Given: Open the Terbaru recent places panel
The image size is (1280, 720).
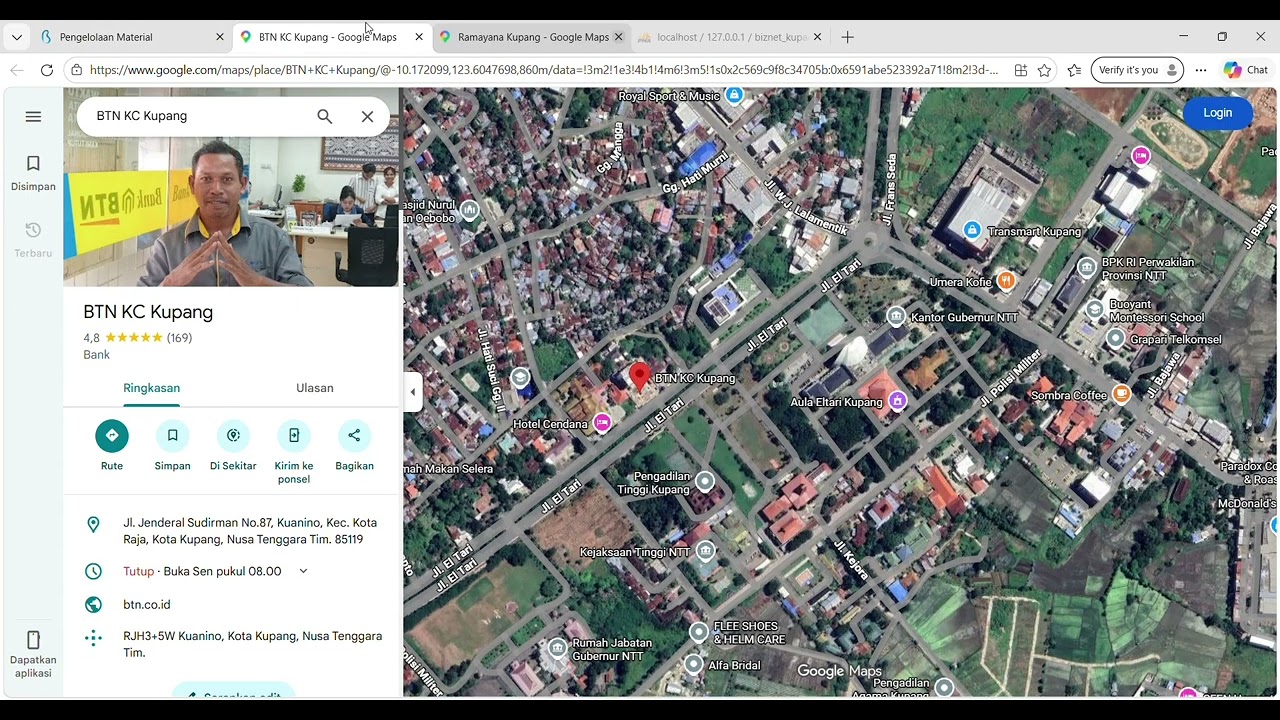Looking at the screenshot, I should [33, 240].
